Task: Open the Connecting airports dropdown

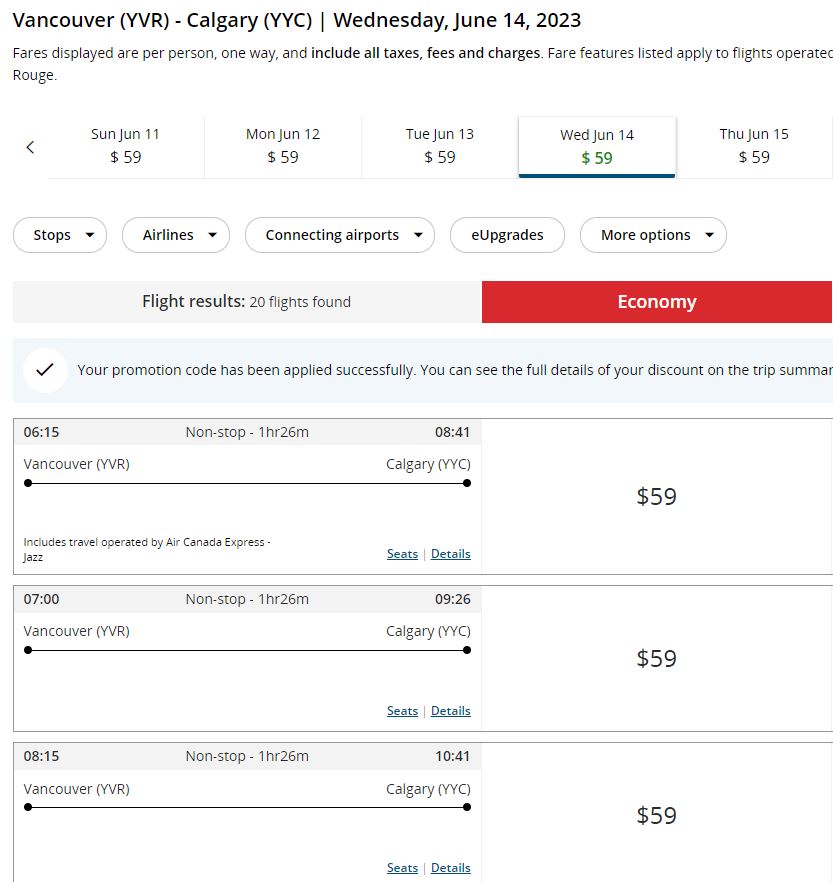Action: tap(340, 235)
